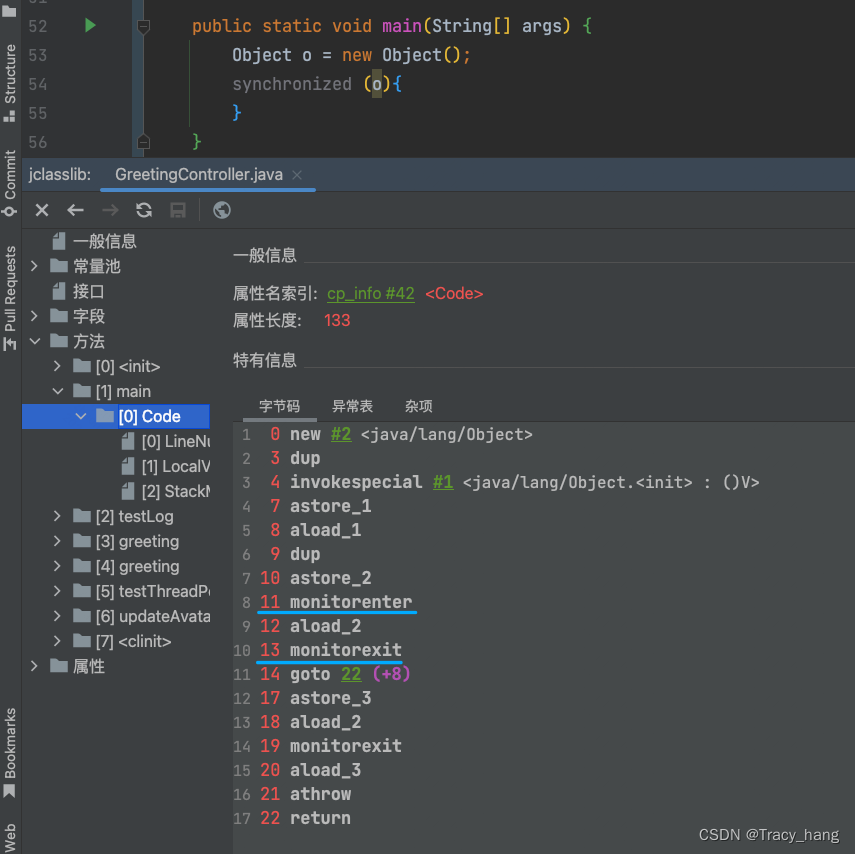
Task: Navigate forward with the right arrow icon
Action: click(110, 210)
